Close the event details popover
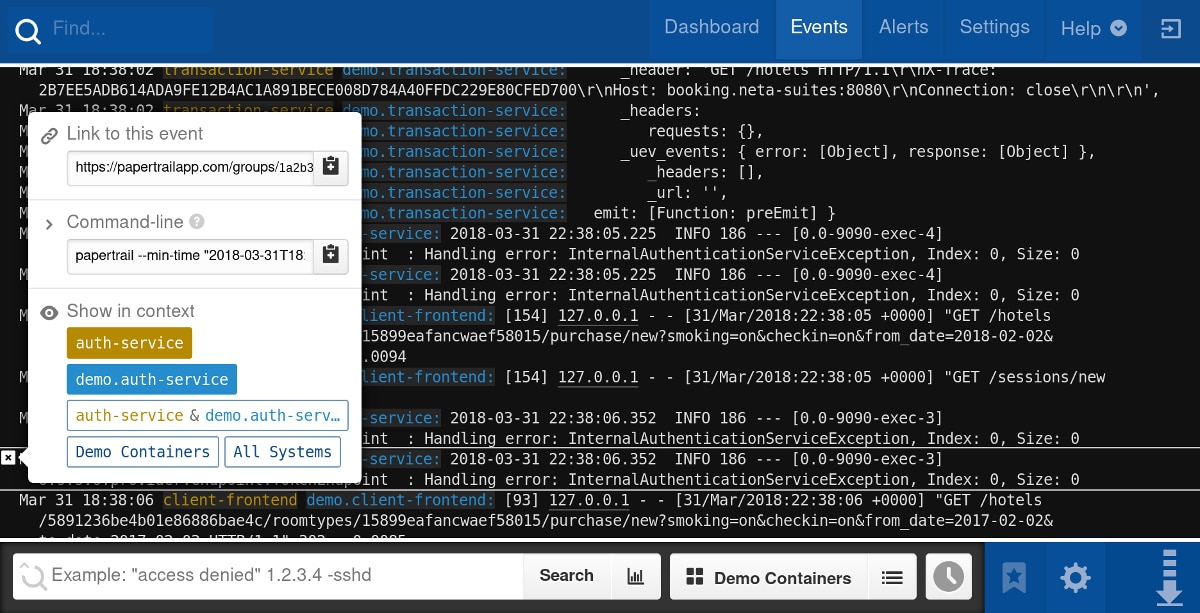 [8, 457]
